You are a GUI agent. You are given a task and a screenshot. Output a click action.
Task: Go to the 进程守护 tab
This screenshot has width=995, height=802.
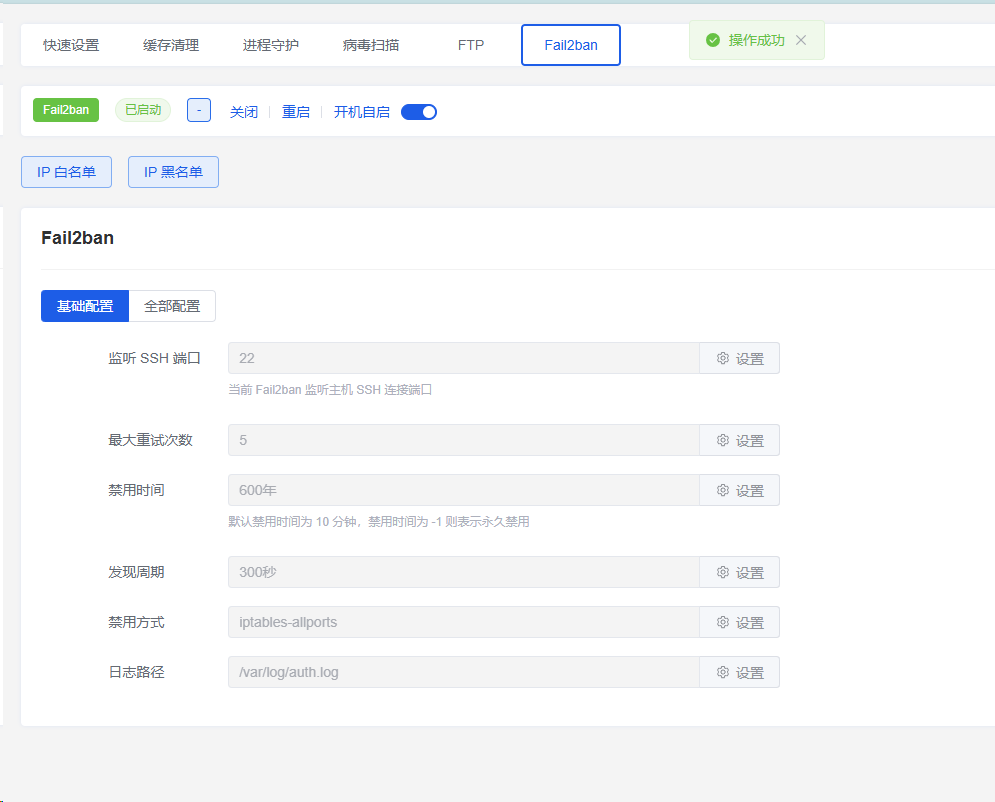[271, 45]
